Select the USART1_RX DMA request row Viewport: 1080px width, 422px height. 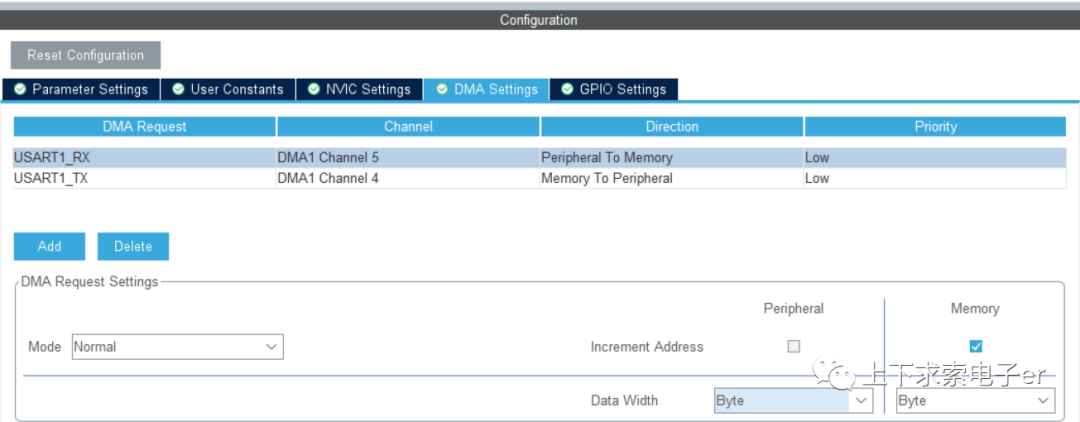[x=144, y=157]
